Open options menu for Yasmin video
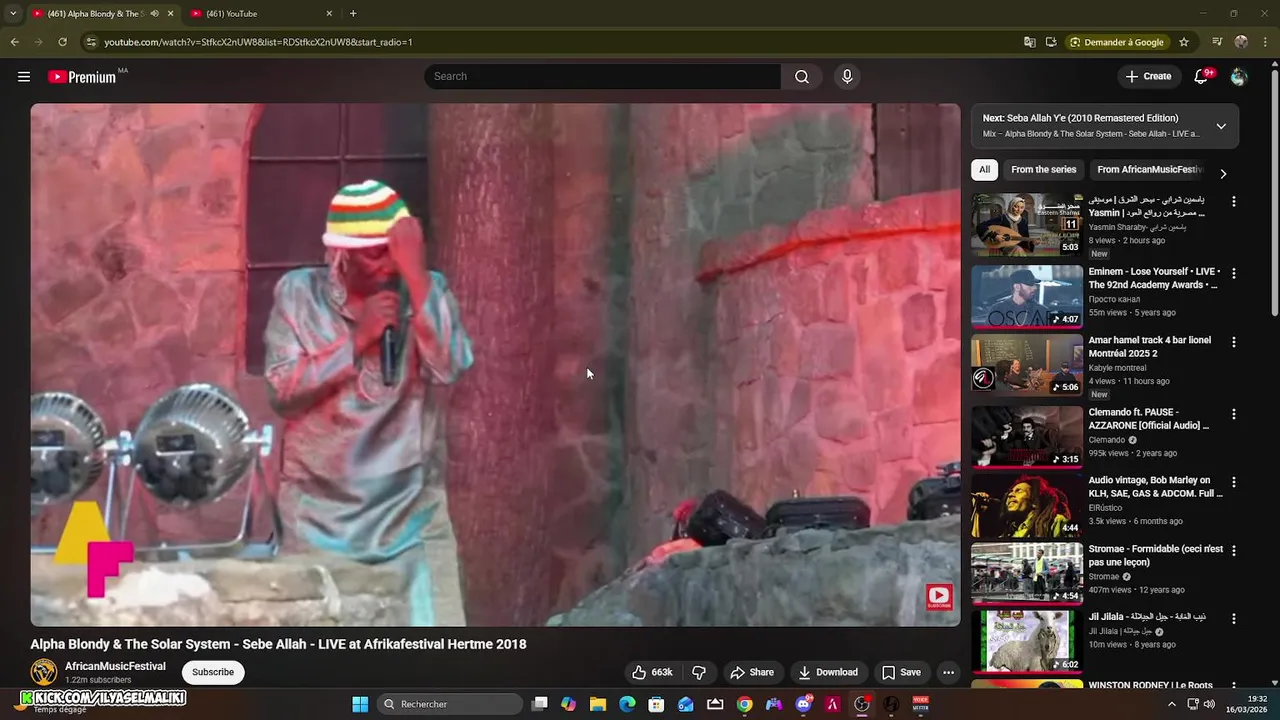1280x720 pixels. 1233,202
